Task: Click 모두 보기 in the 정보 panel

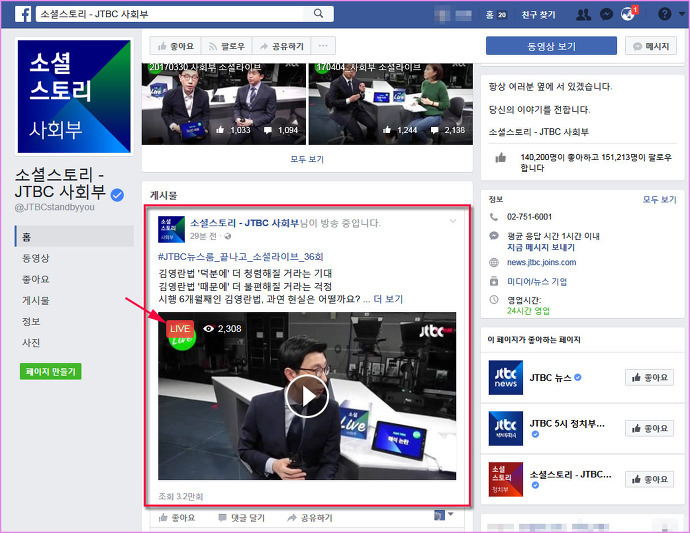Action: pos(659,199)
